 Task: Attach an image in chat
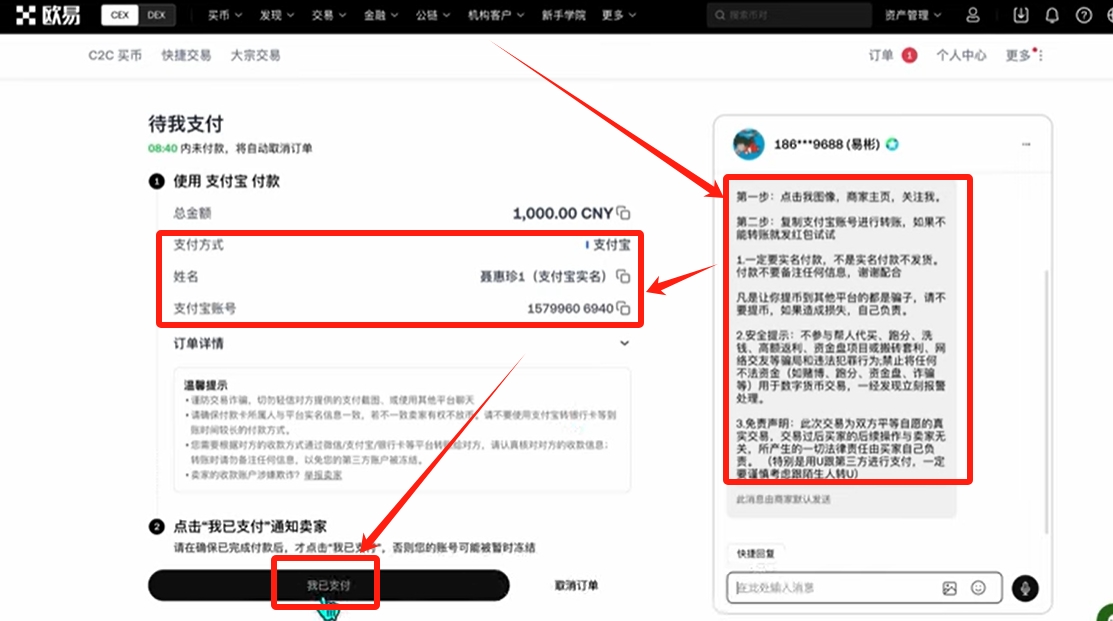[950, 588]
